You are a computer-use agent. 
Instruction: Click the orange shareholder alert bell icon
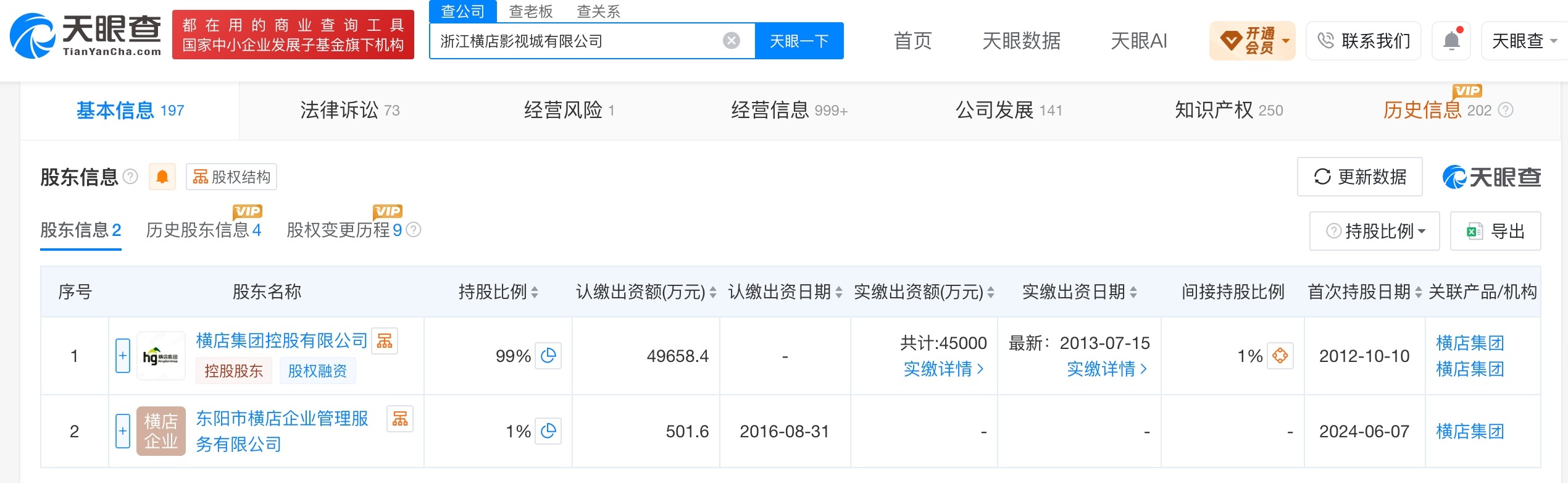(162, 177)
